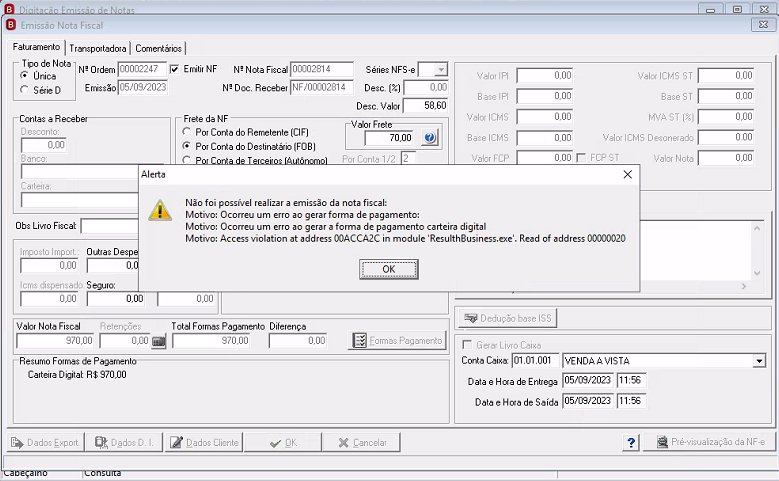This screenshot has width=779, height=481.
Task: Close the Emissão Nota Fiscal window
Action: [x=763, y=24]
